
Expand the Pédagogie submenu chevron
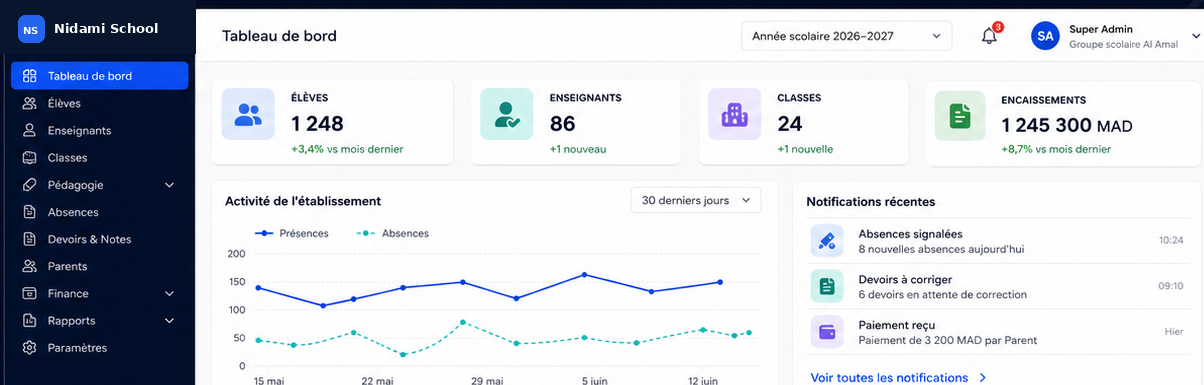tap(169, 185)
